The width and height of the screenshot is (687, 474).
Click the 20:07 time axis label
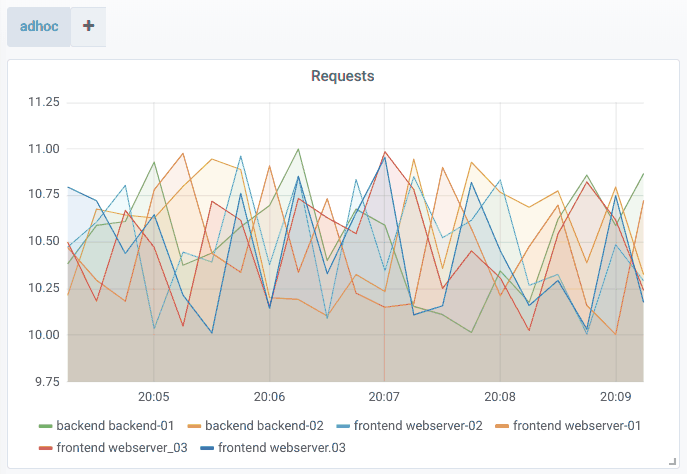tap(384, 396)
